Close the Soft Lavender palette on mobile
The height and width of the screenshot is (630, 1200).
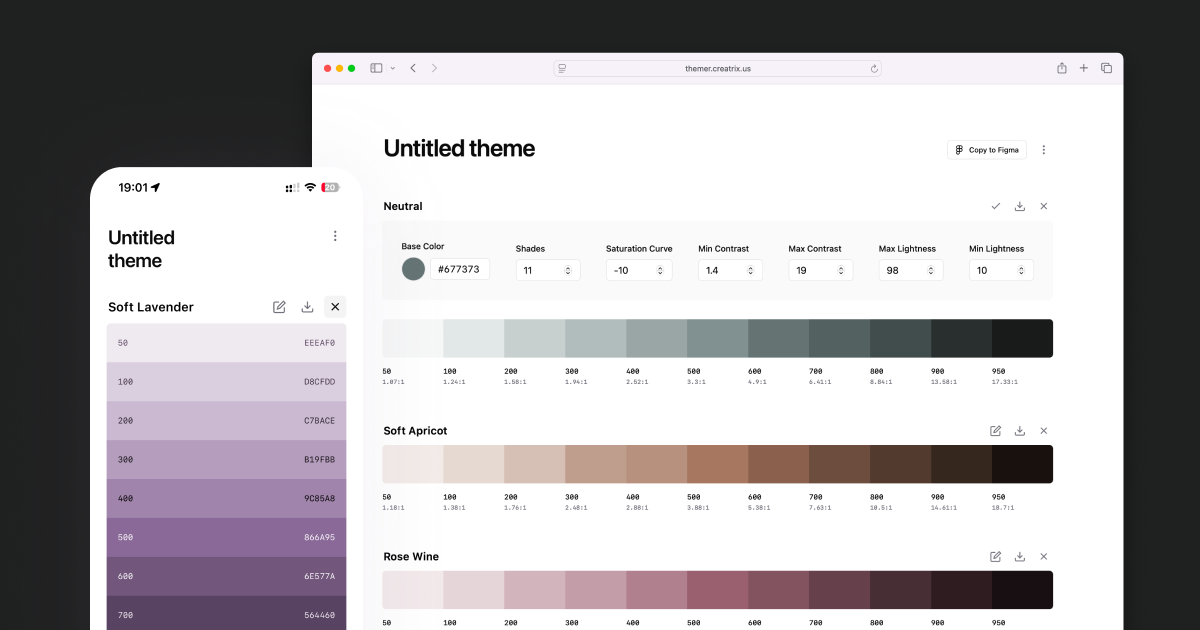coord(335,307)
